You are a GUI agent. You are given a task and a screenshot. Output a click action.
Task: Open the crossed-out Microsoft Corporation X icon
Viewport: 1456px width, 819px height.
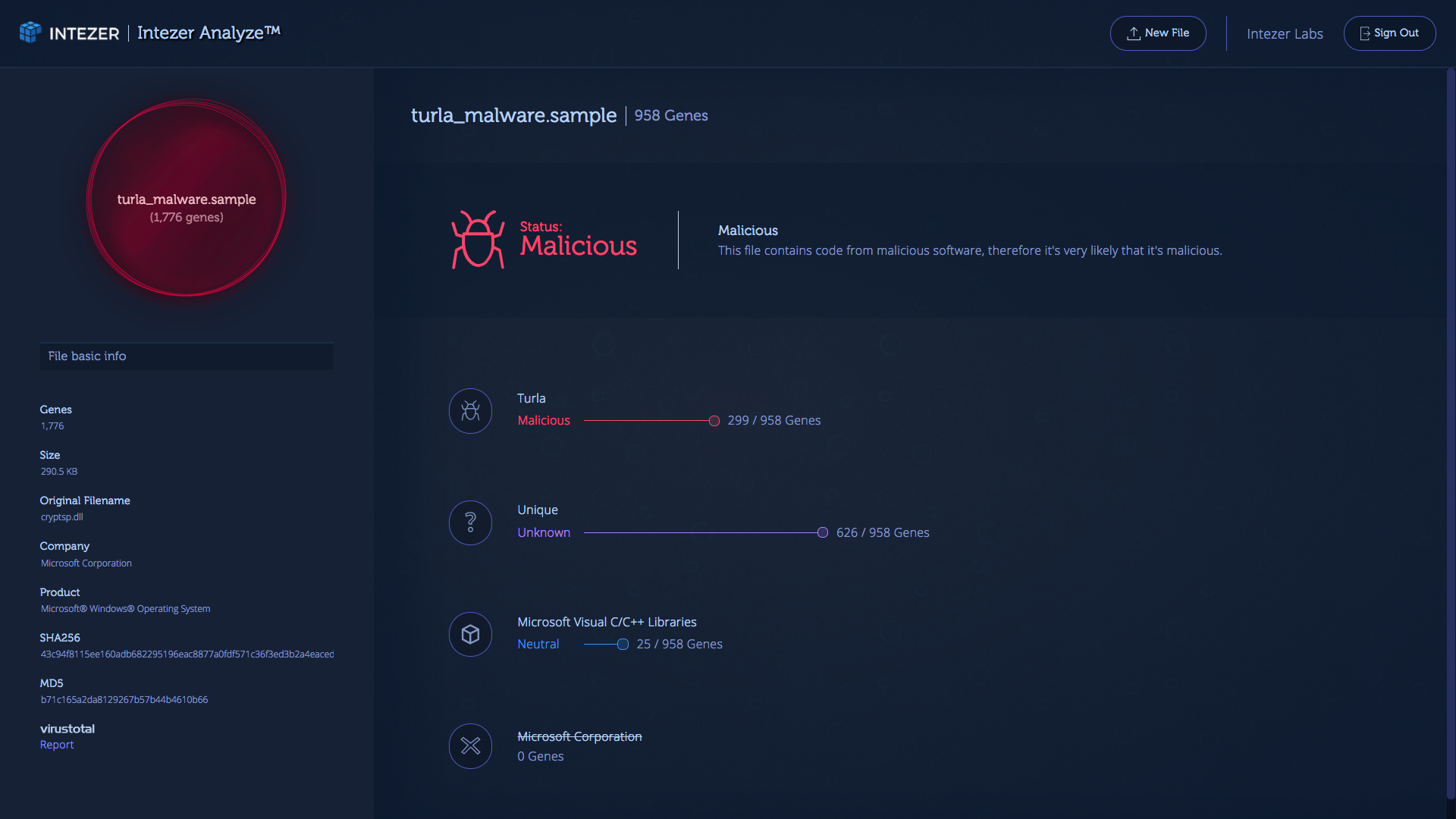click(470, 746)
